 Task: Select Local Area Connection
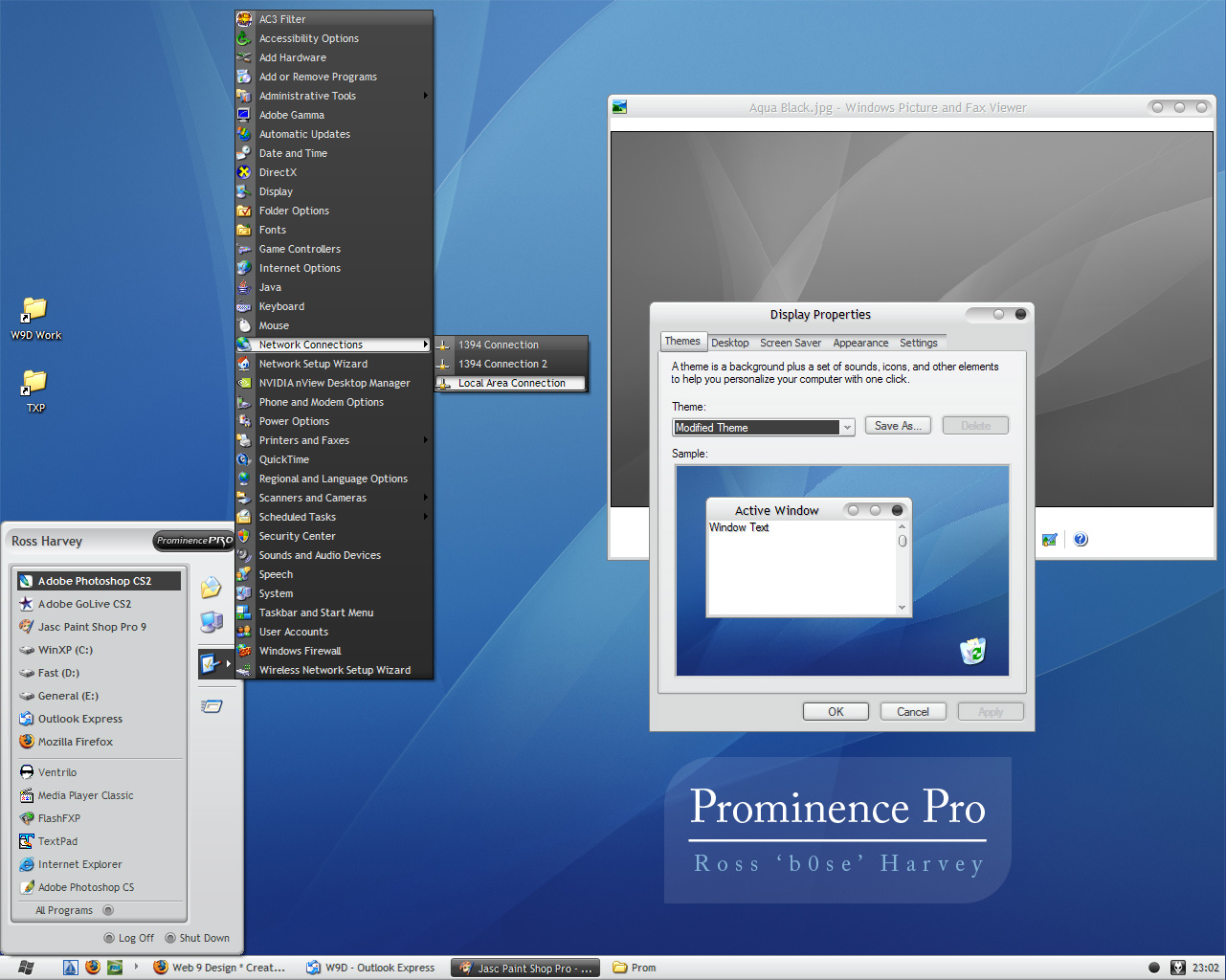click(x=510, y=383)
